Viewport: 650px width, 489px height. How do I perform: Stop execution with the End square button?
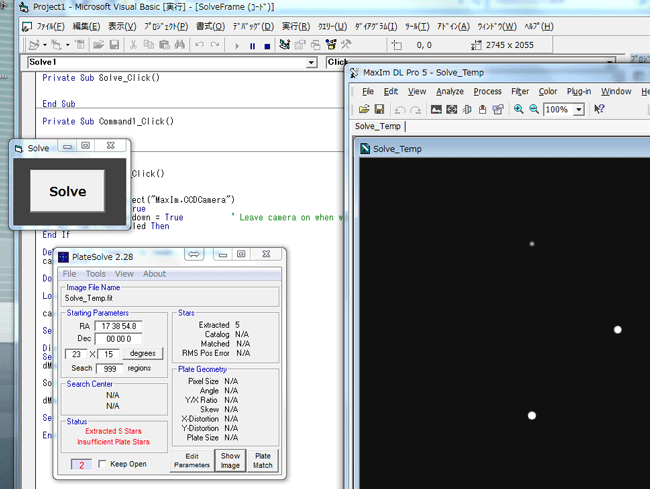[x=267, y=46]
